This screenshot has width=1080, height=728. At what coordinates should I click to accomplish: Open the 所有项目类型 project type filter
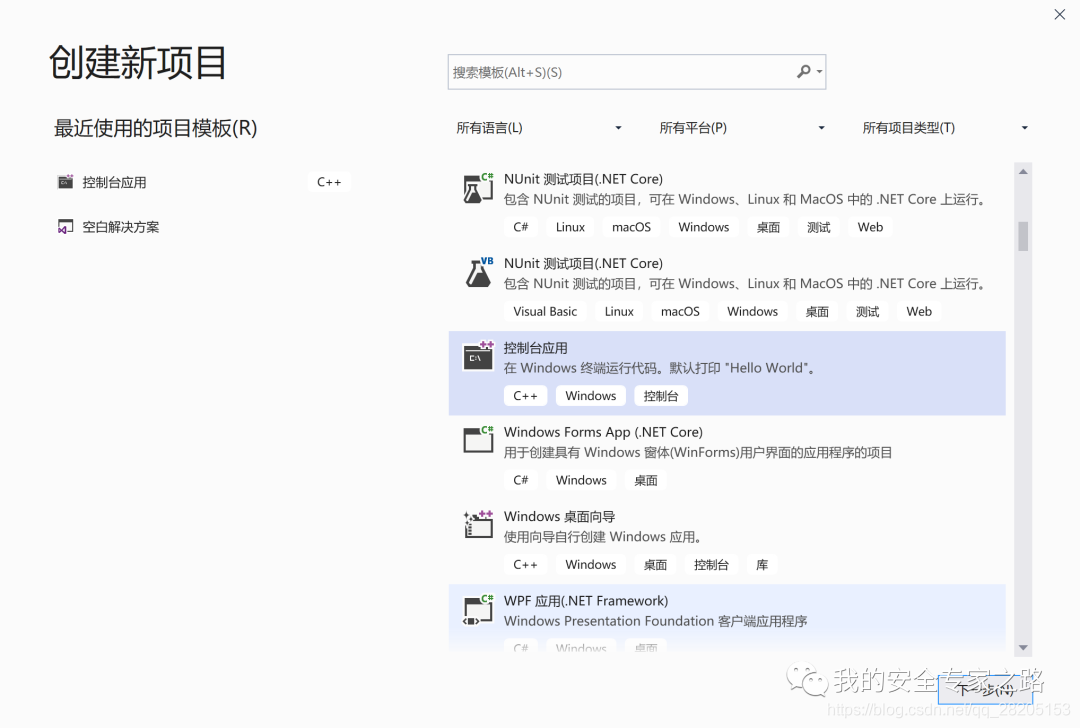point(945,127)
